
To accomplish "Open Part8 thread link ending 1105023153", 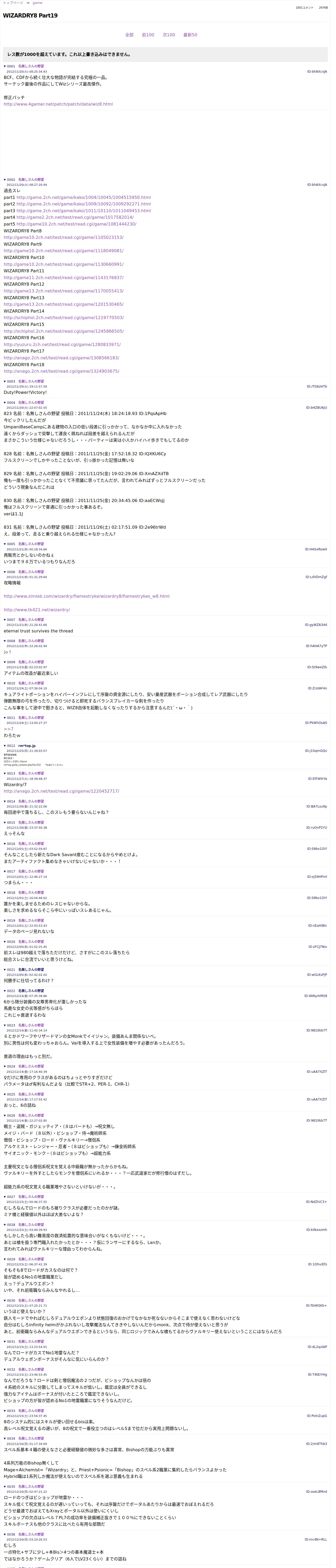I will [x=63, y=237].
